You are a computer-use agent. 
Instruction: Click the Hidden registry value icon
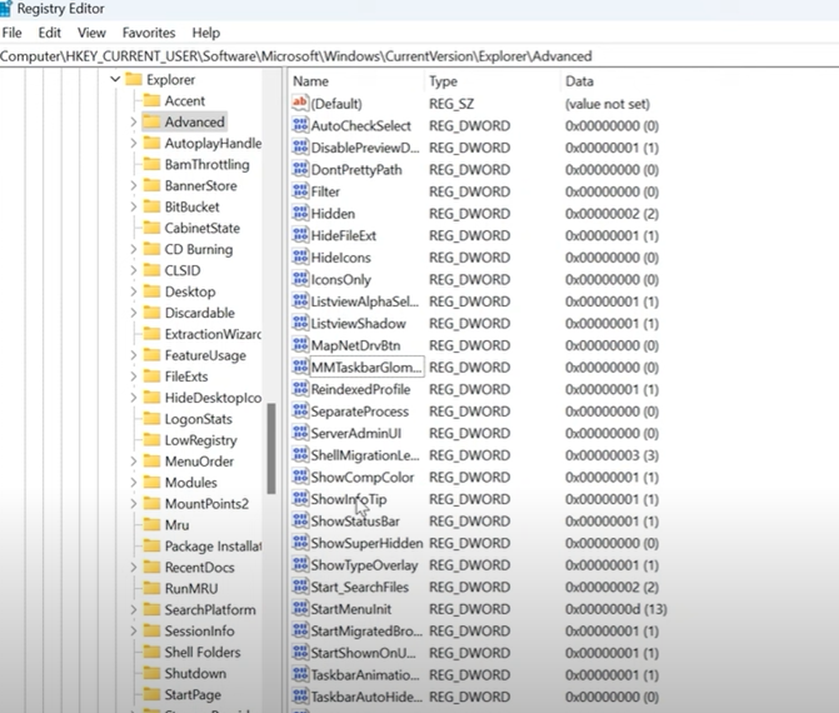(x=300, y=213)
